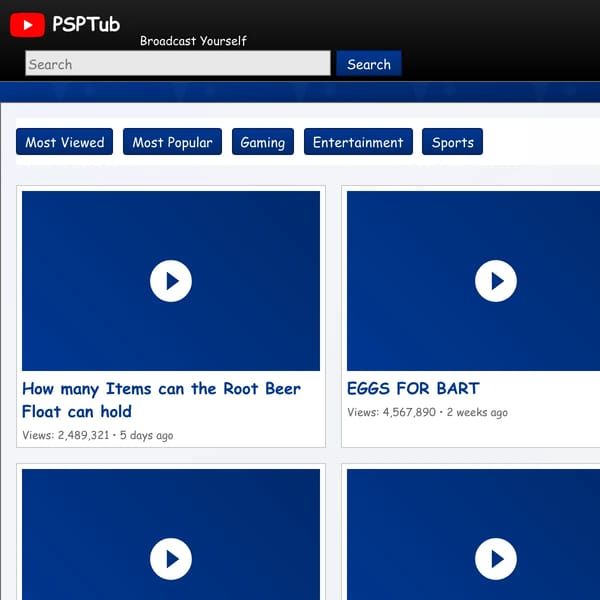Open the Most Viewed category
The width and height of the screenshot is (600, 600).
point(64,142)
